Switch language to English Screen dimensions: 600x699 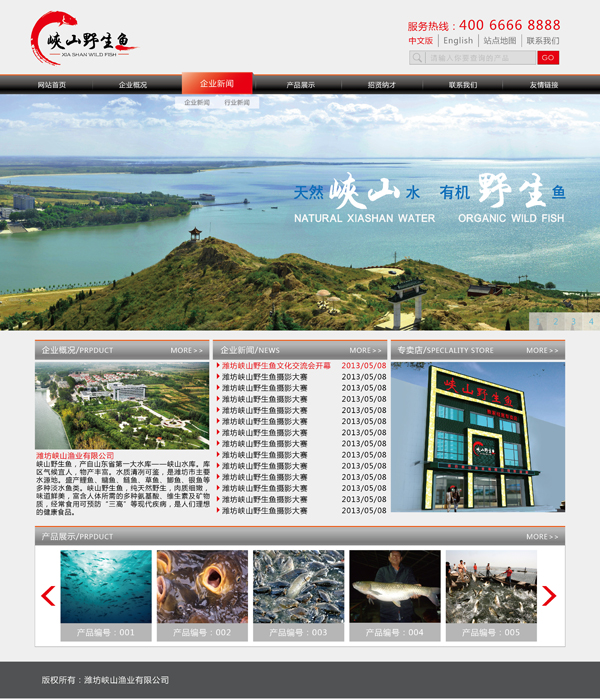[x=458, y=41]
